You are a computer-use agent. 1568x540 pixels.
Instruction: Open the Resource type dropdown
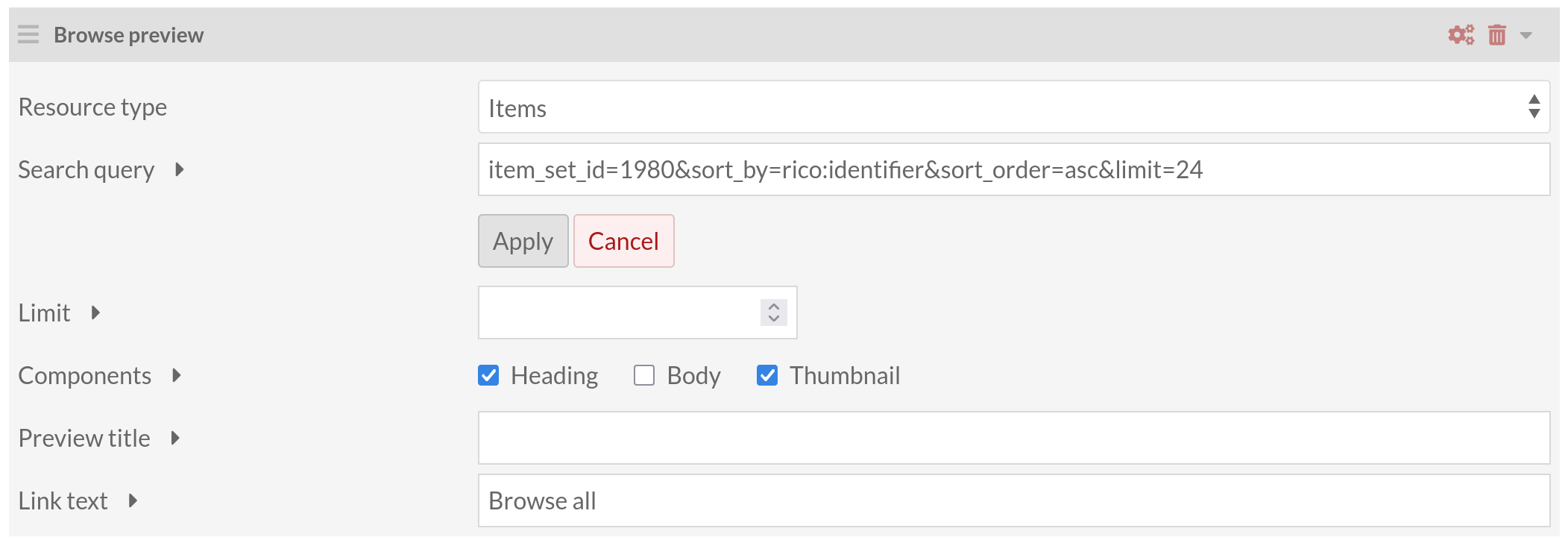[x=1013, y=107]
